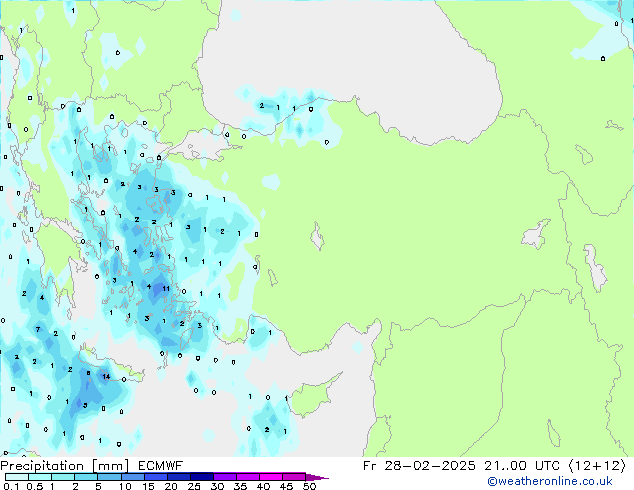Click the 0.1–0.5 mm lightest legend swatch
Viewport: 634px width, 490px height.
pos(17,477)
